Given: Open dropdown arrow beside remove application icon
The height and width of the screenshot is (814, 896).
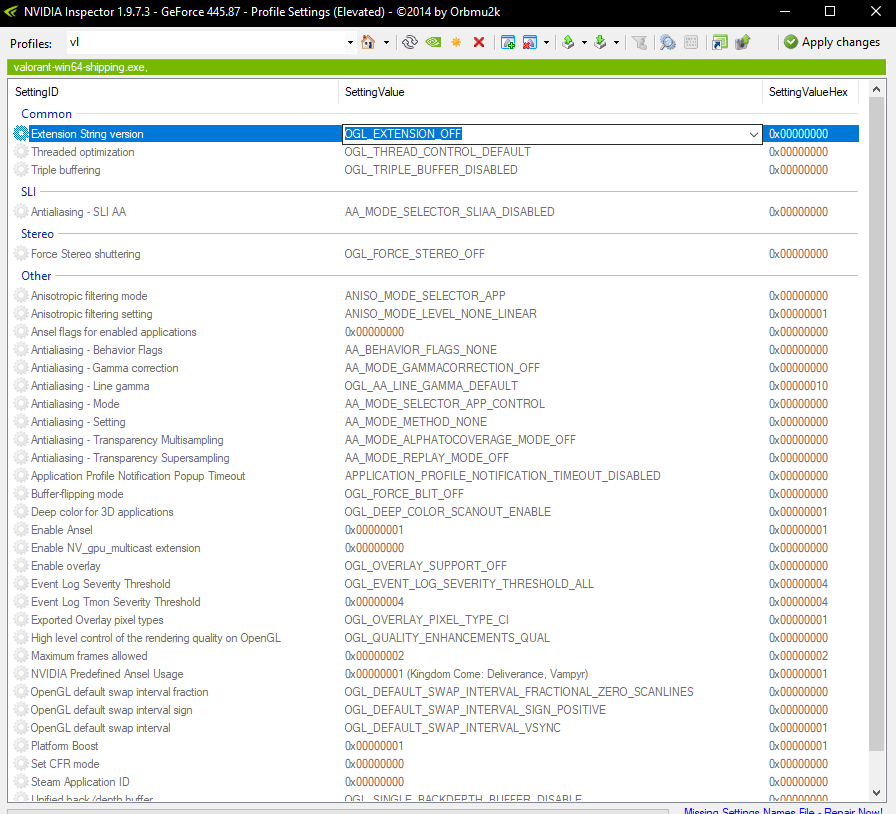Looking at the screenshot, I should pos(547,43).
